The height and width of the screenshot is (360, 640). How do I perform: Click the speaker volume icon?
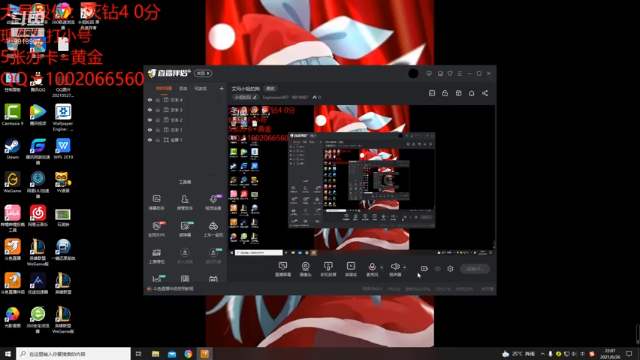click(395, 267)
